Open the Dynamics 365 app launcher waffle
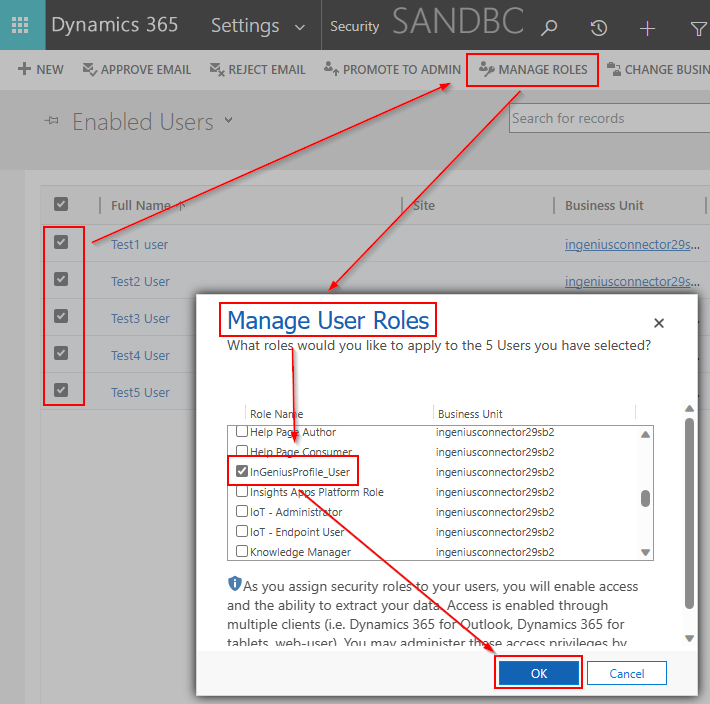710x704 pixels. [20, 25]
